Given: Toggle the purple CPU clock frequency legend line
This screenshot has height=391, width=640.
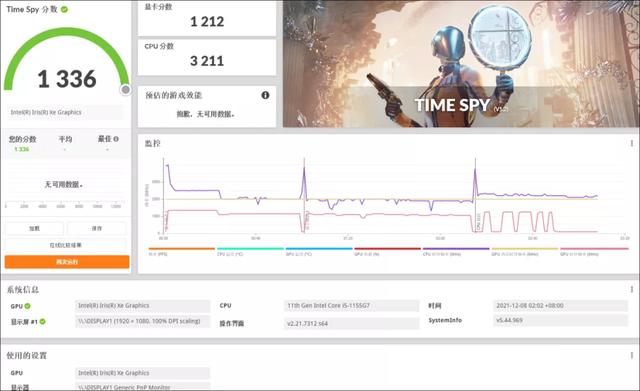Looking at the screenshot, I should [456, 251].
